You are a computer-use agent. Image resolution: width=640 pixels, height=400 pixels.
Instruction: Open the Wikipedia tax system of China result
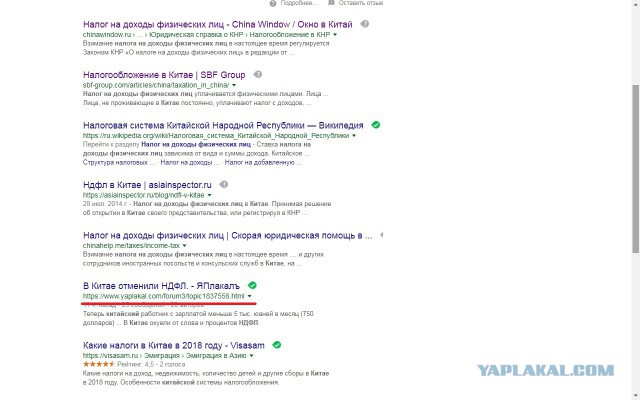223,125
